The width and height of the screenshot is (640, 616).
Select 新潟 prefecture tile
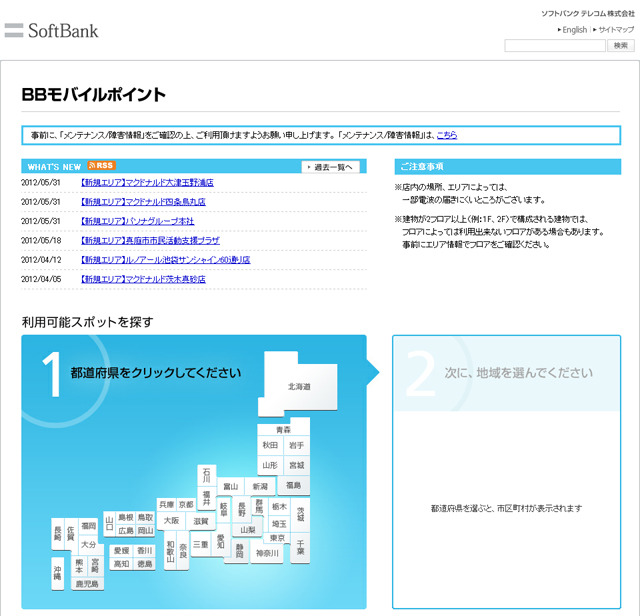click(x=260, y=487)
